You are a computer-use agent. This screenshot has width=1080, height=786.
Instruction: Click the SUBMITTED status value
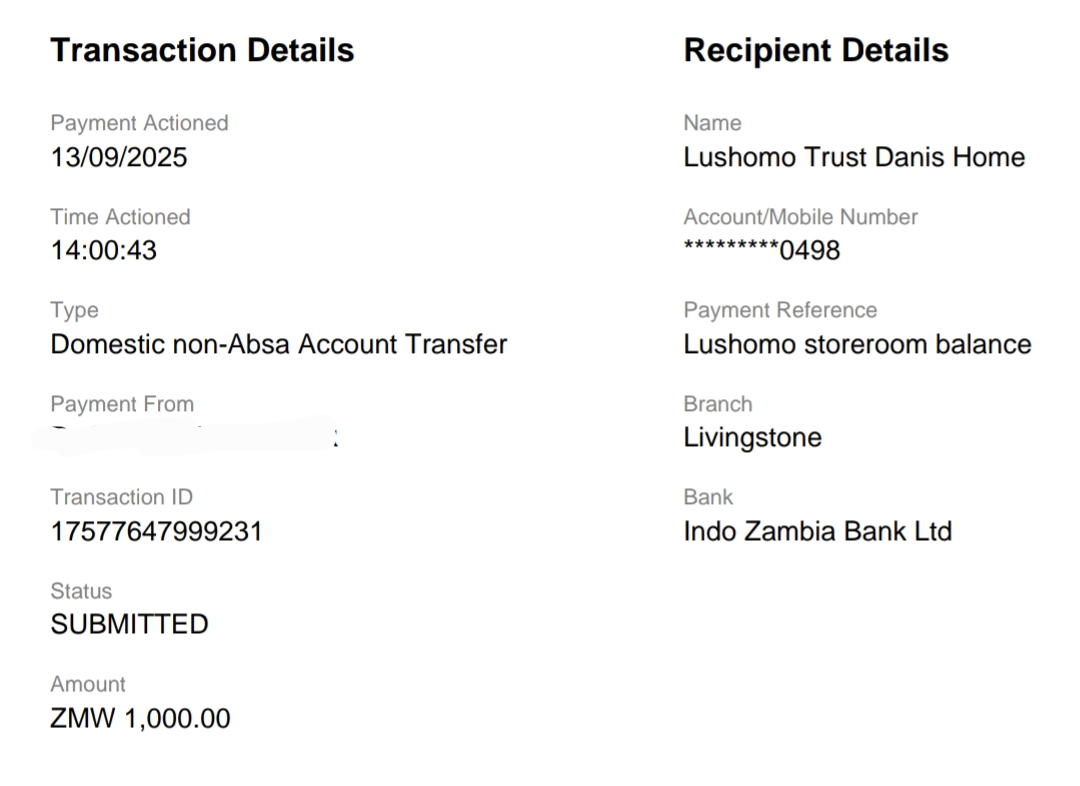(x=129, y=625)
